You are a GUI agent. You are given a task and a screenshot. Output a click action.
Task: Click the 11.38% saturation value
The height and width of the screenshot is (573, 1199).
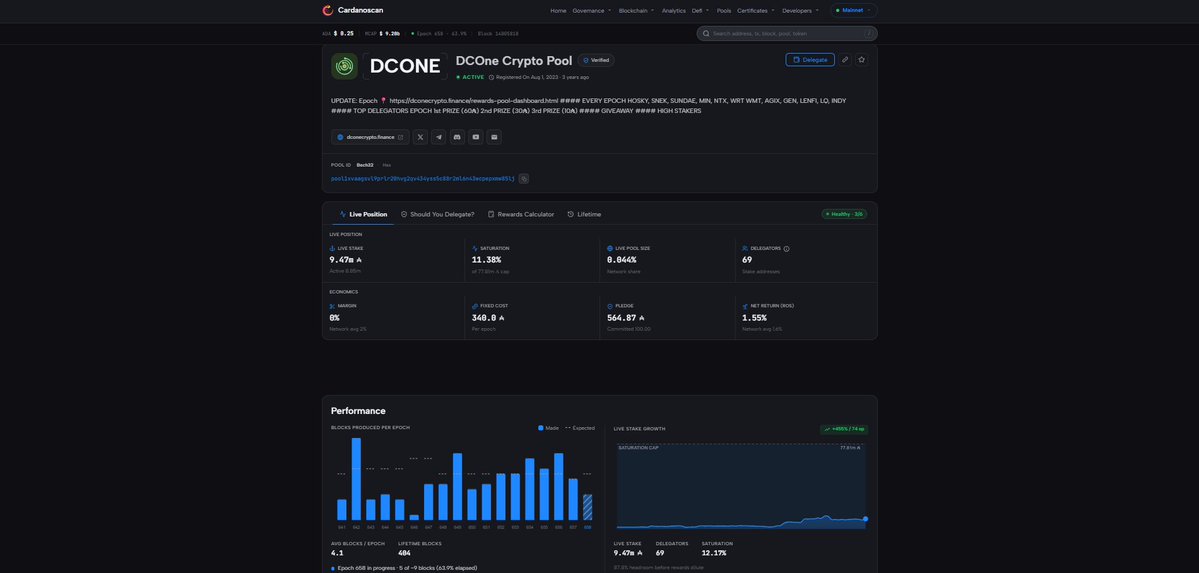coord(485,260)
